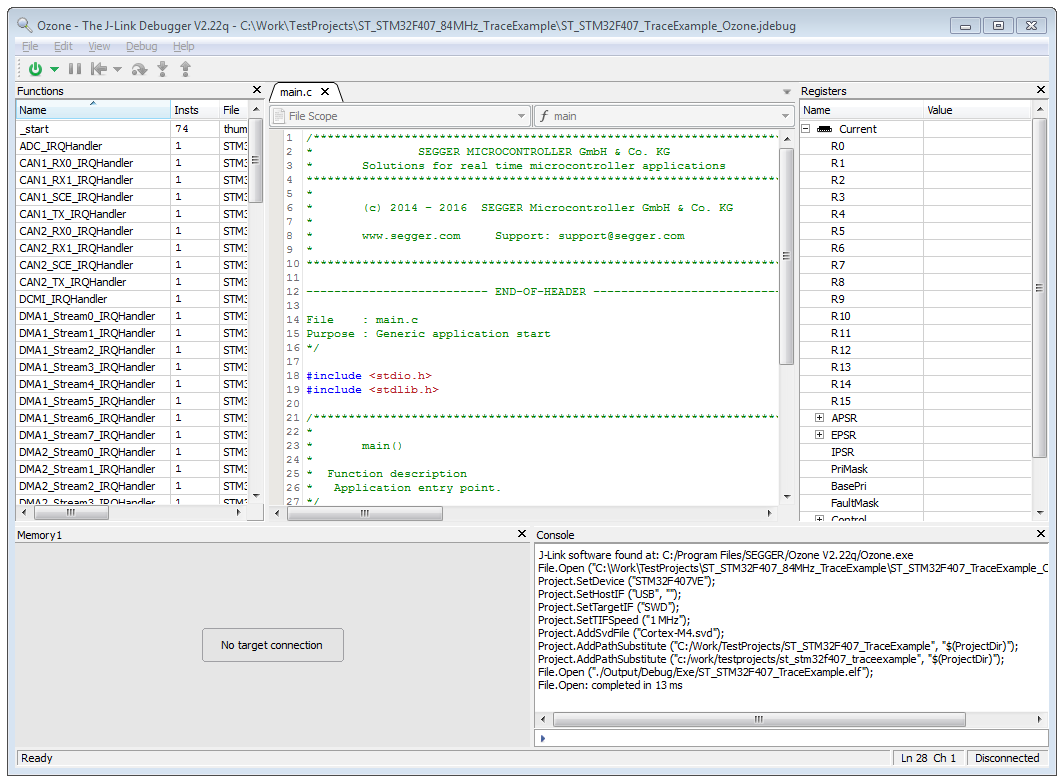Click the Step Over toolbar icon

tap(139, 68)
